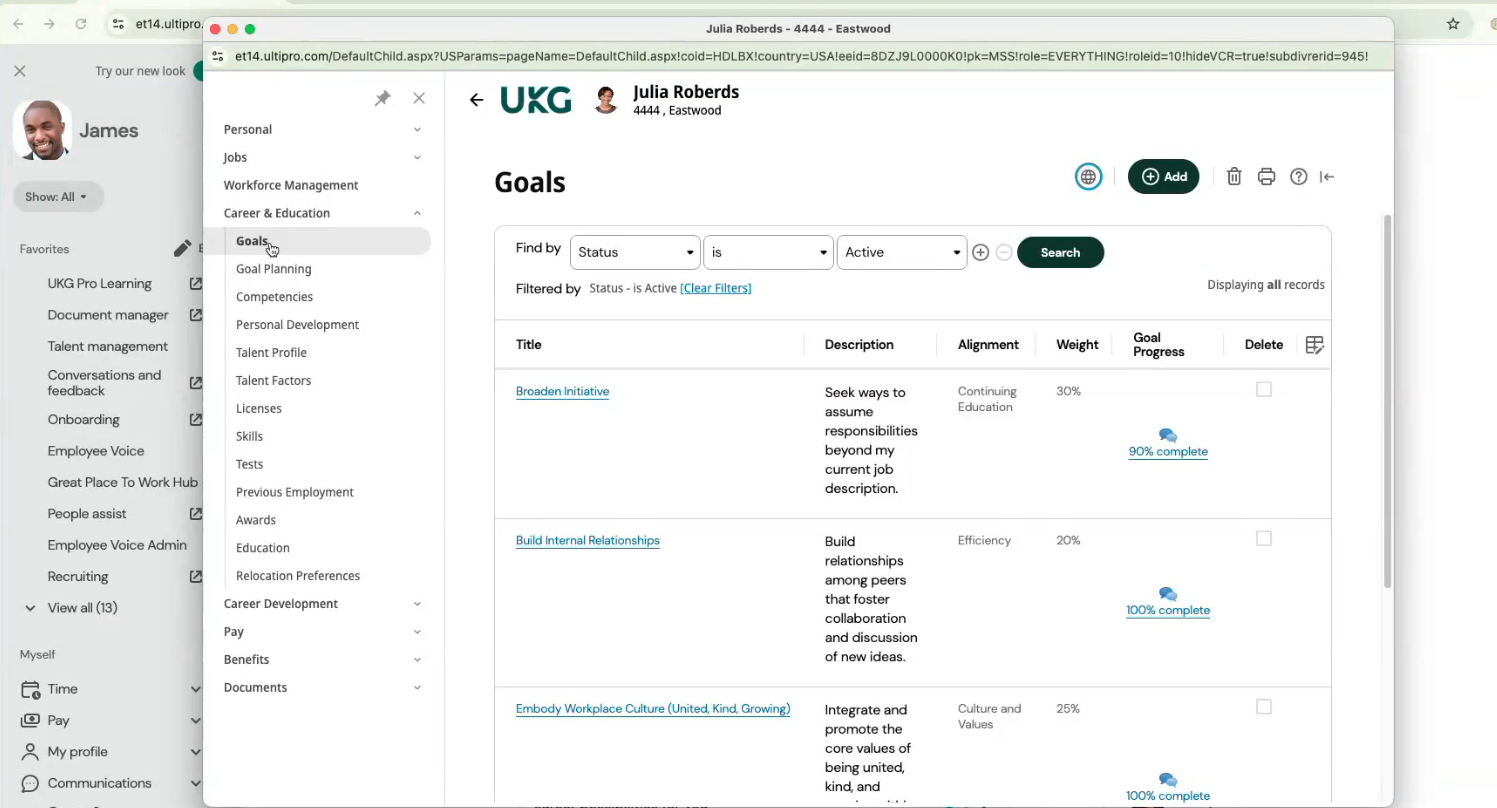Click the Clear Filters link

pos(715,288)
